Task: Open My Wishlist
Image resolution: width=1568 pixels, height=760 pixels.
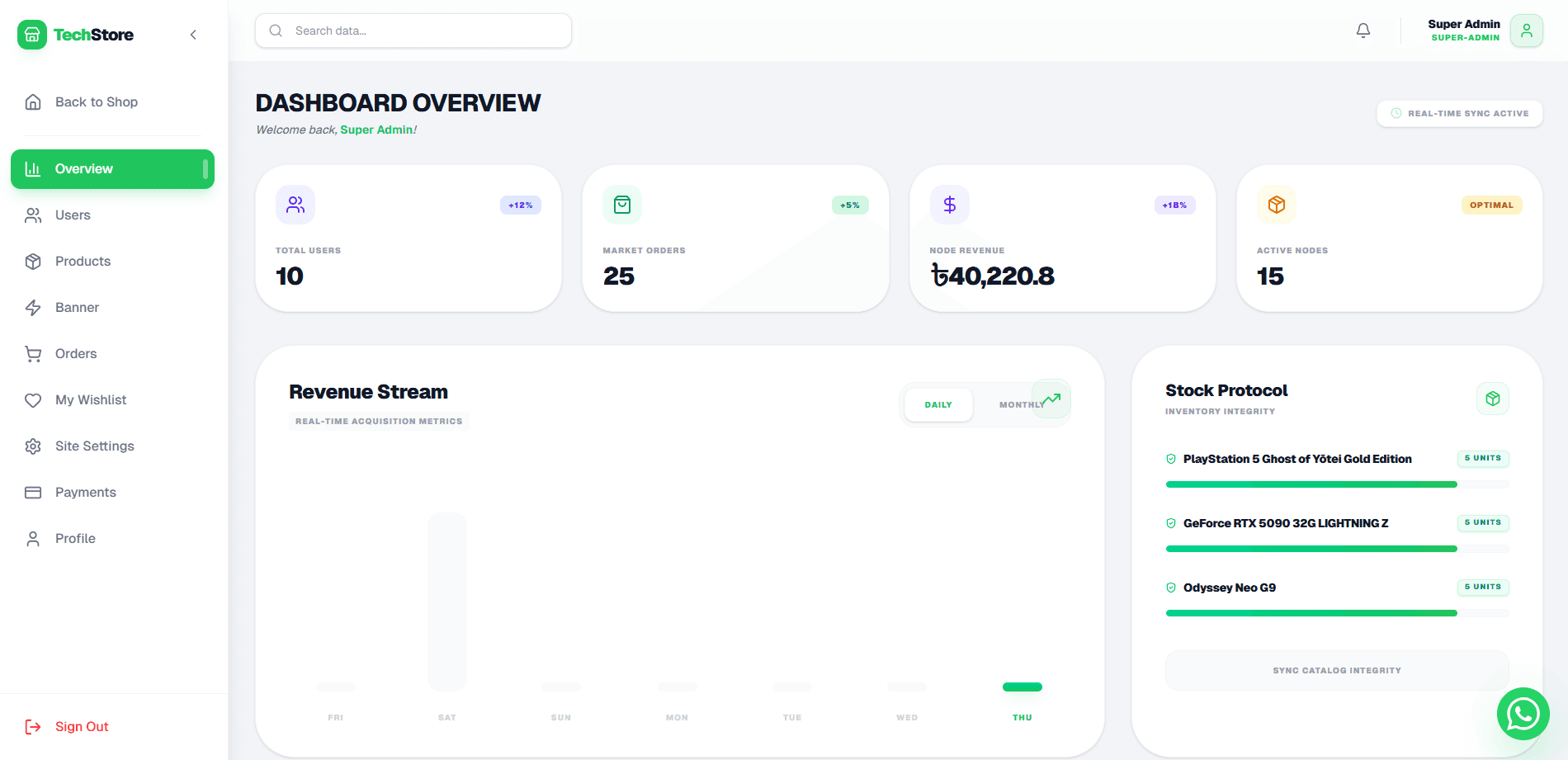Action: click(112, 400)
